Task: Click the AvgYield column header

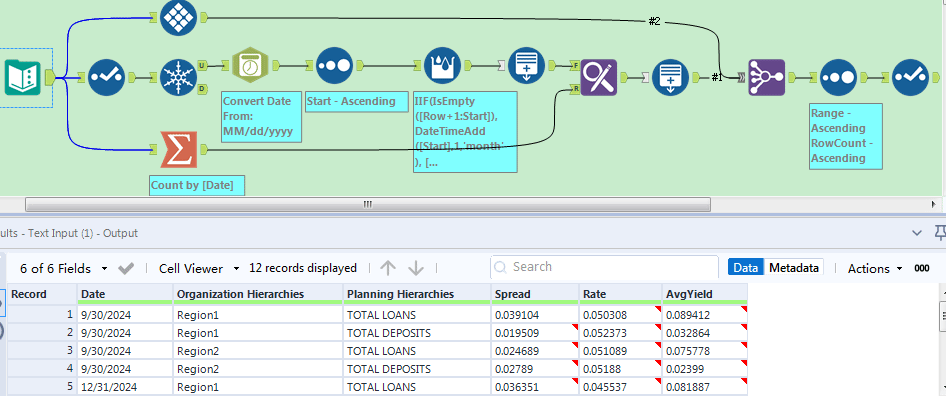Action: [x=705, y=295]
